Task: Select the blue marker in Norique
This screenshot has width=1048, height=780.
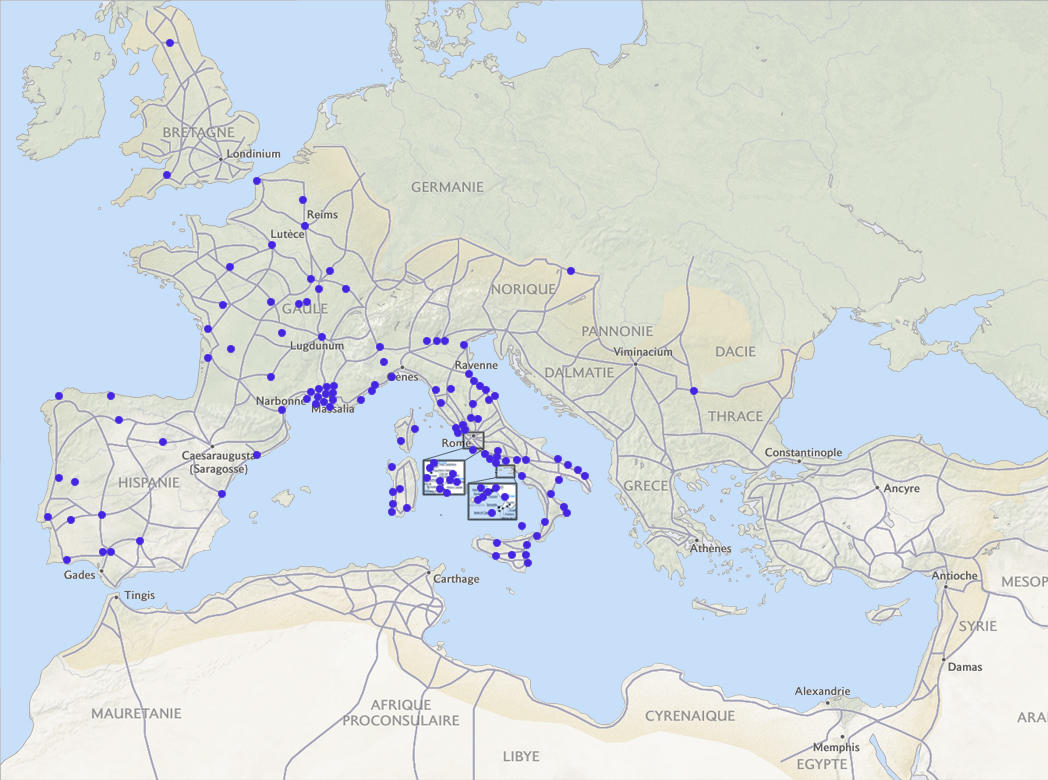Action: 571,271
